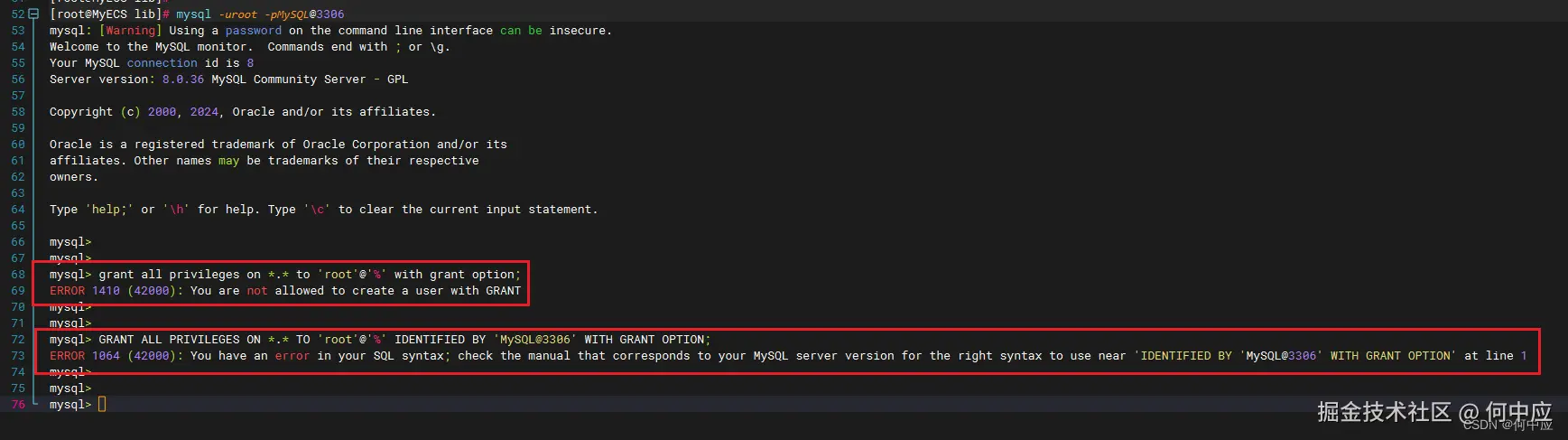Click line number 68 in the gutter
Image resolution: width=1568 pixels, height=440 pixels.
[18, 275]
